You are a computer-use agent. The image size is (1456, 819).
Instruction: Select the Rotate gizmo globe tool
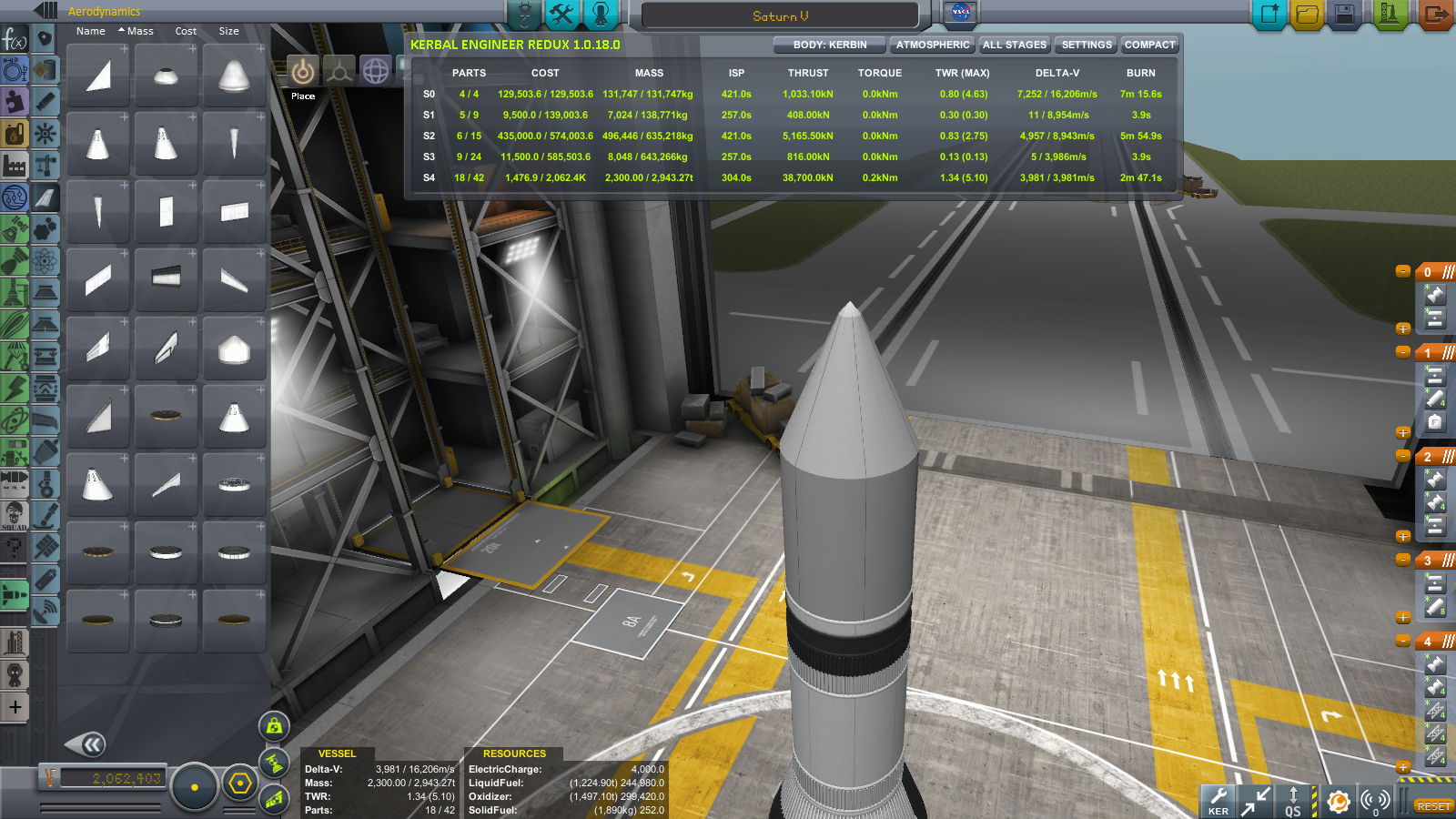pos(376,70)
